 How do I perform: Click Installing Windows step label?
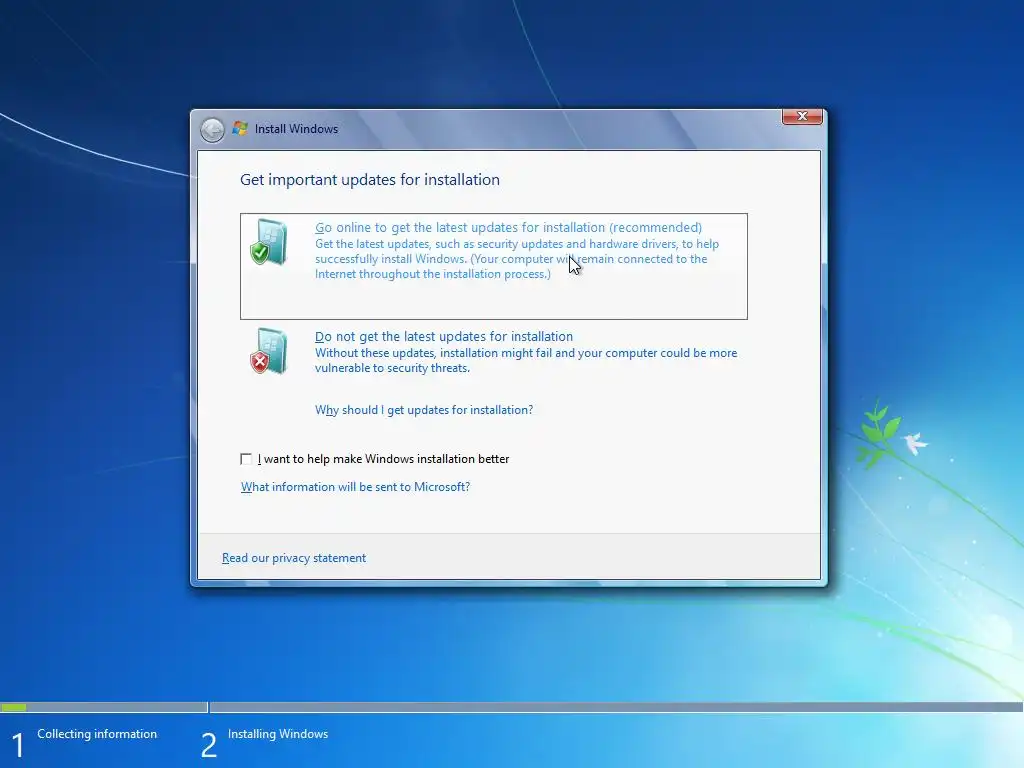278,734
